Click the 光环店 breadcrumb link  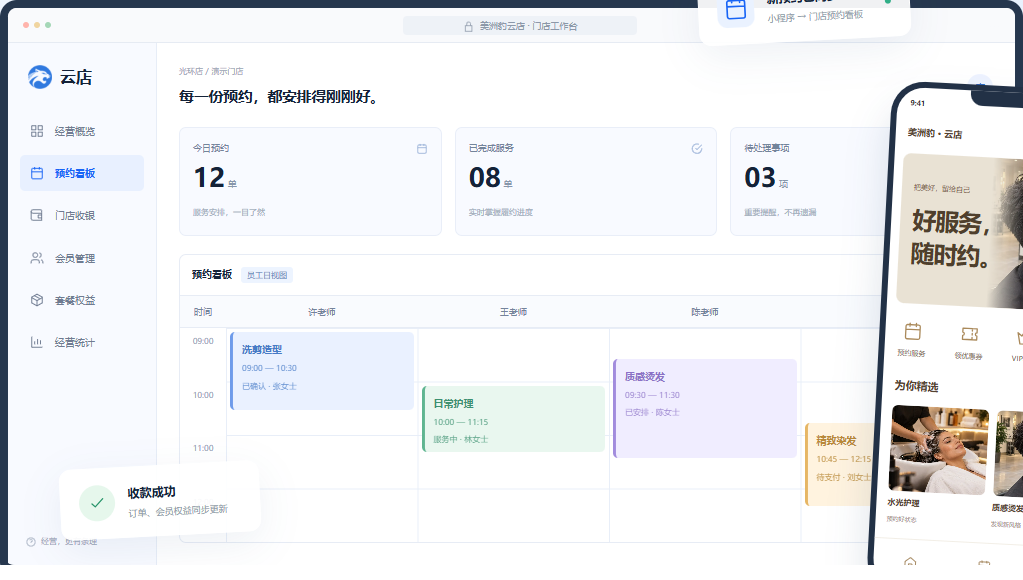coord(191,71)
